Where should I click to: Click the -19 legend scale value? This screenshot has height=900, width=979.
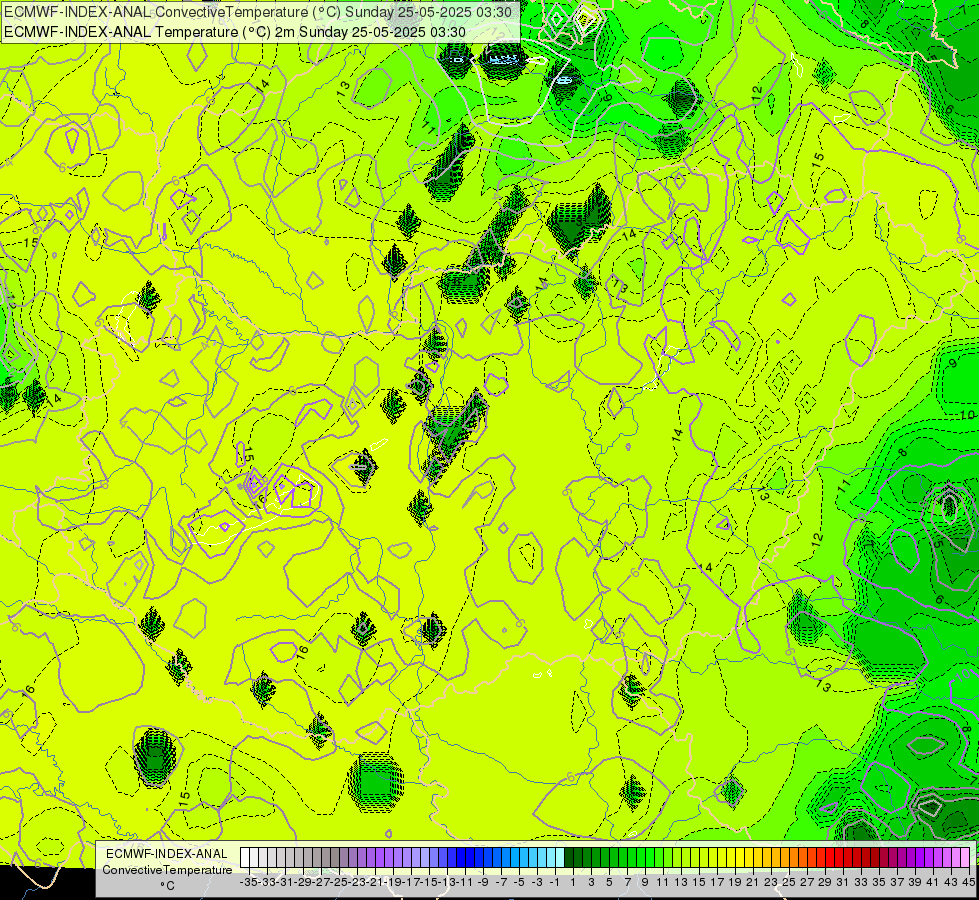[x=393, y=882]
